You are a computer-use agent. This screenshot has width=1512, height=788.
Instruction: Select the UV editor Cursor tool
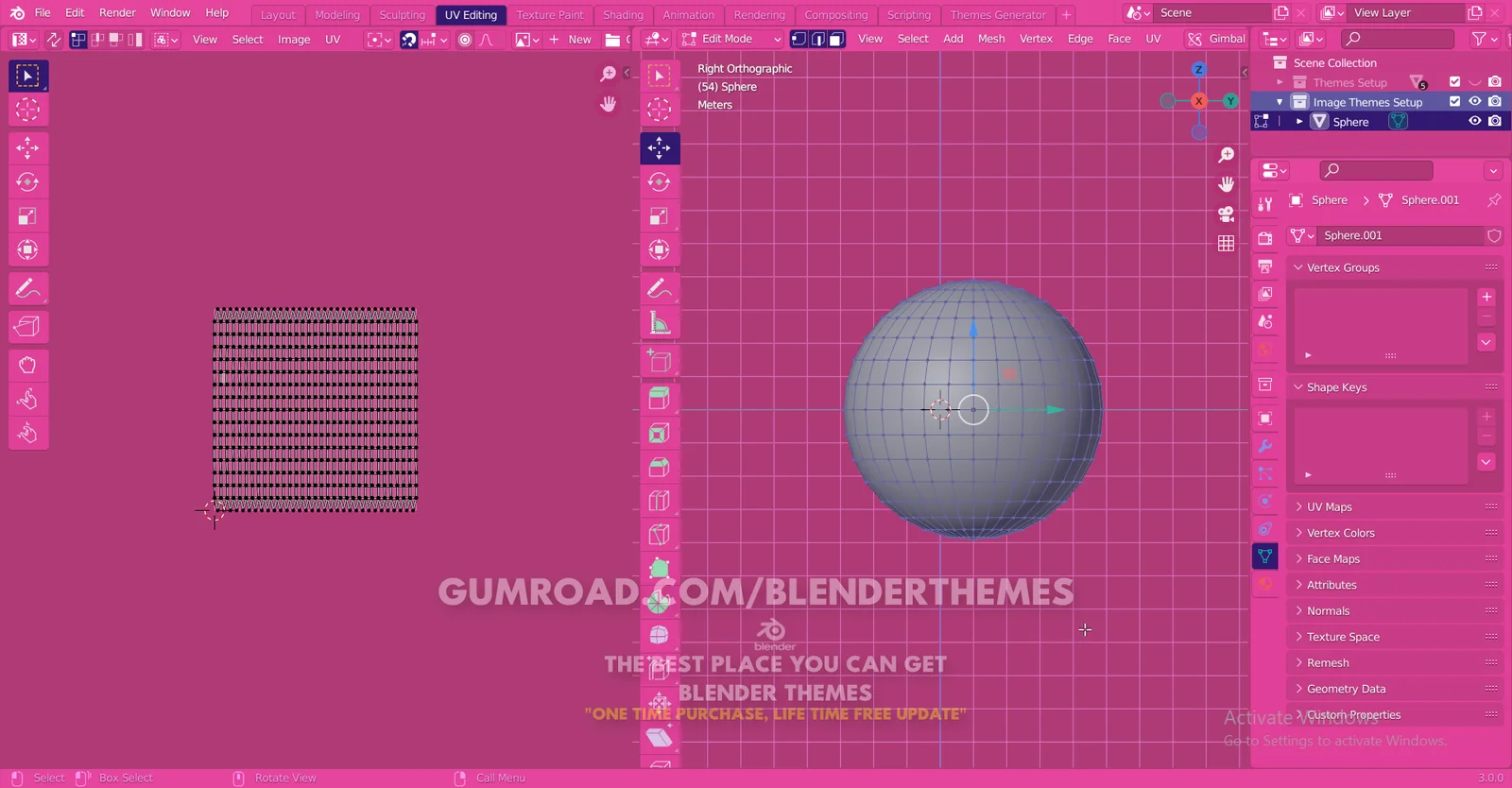click(28, 110)
